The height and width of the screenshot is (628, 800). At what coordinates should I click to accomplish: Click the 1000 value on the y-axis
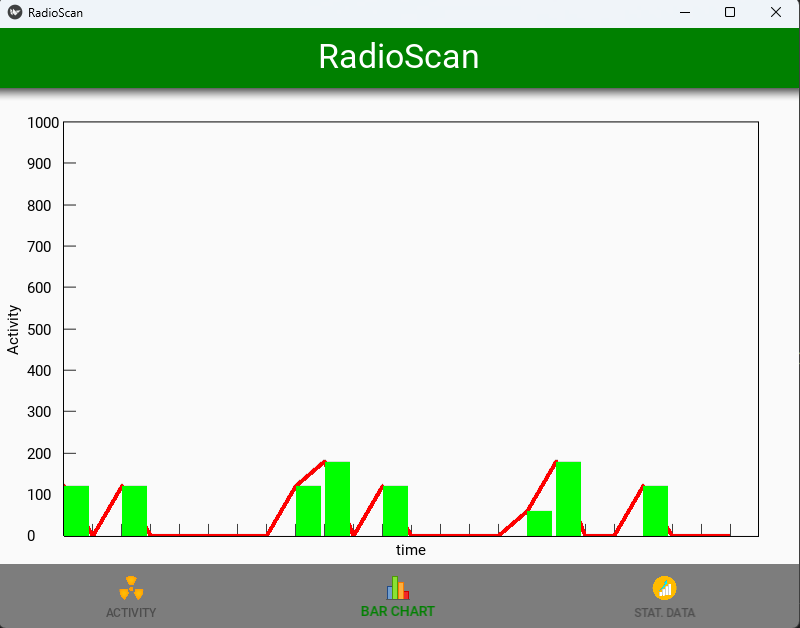(41, 124)
